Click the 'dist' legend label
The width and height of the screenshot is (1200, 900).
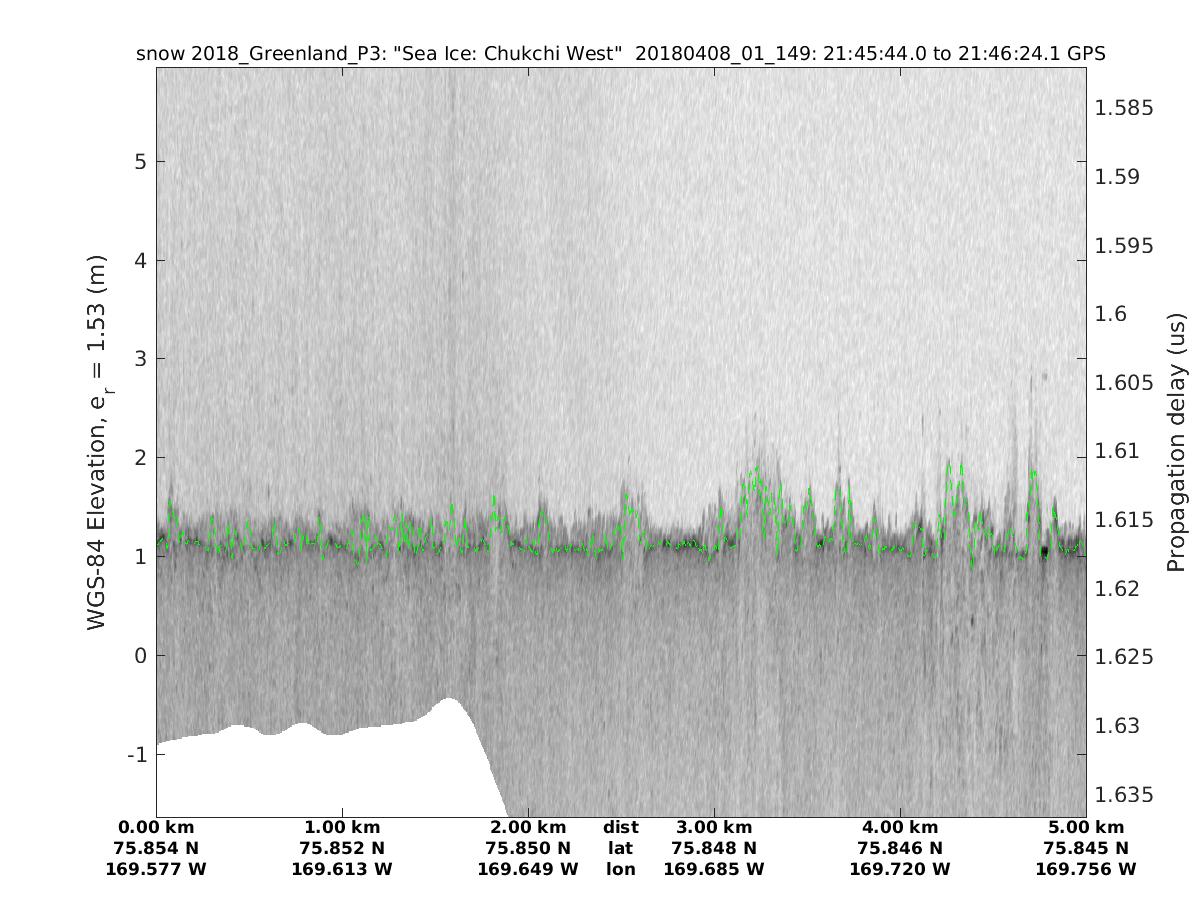click(620, 827)
